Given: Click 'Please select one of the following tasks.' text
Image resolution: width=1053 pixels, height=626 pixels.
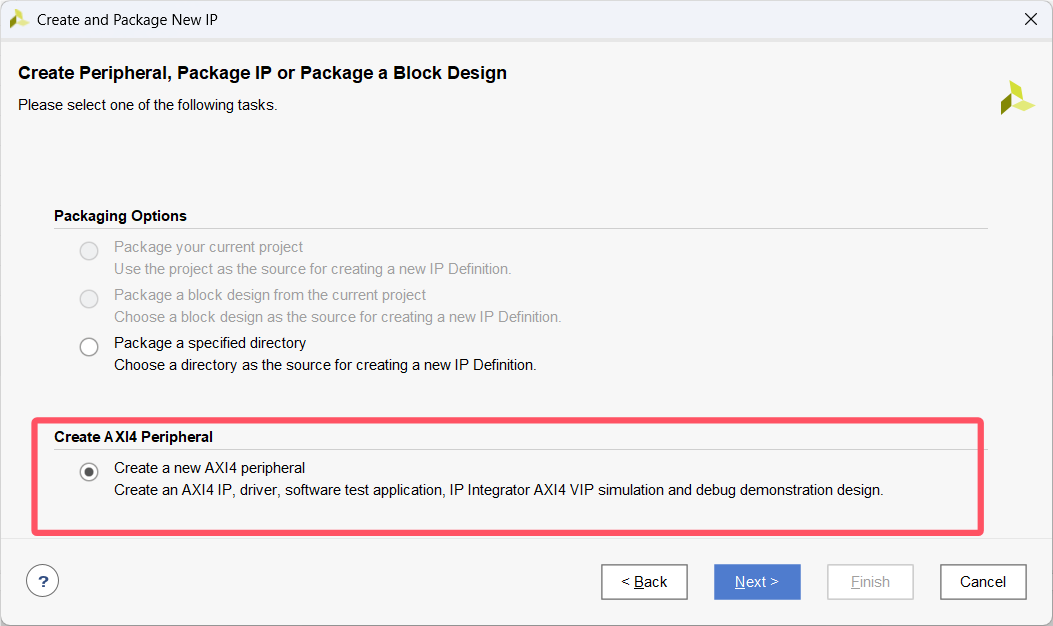Looking at the screenshot, I should 148,105.
